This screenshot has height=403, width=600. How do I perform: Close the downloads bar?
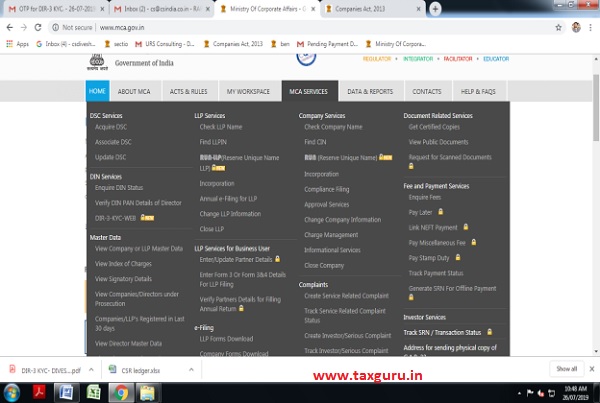592,369
